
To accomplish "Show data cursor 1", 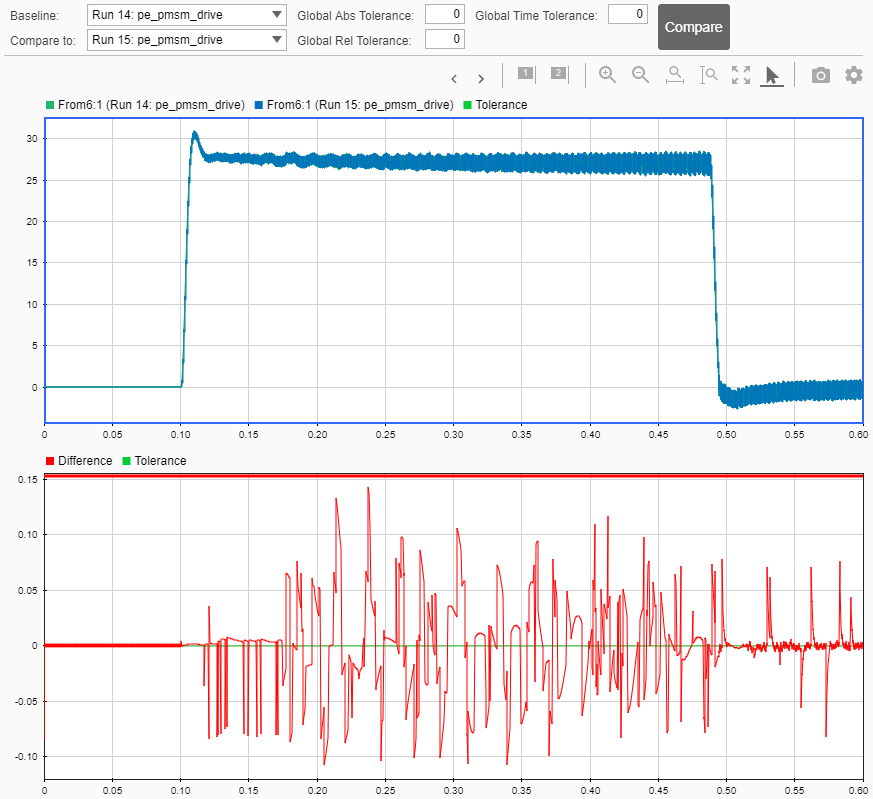I will click(x=526, y=74).
